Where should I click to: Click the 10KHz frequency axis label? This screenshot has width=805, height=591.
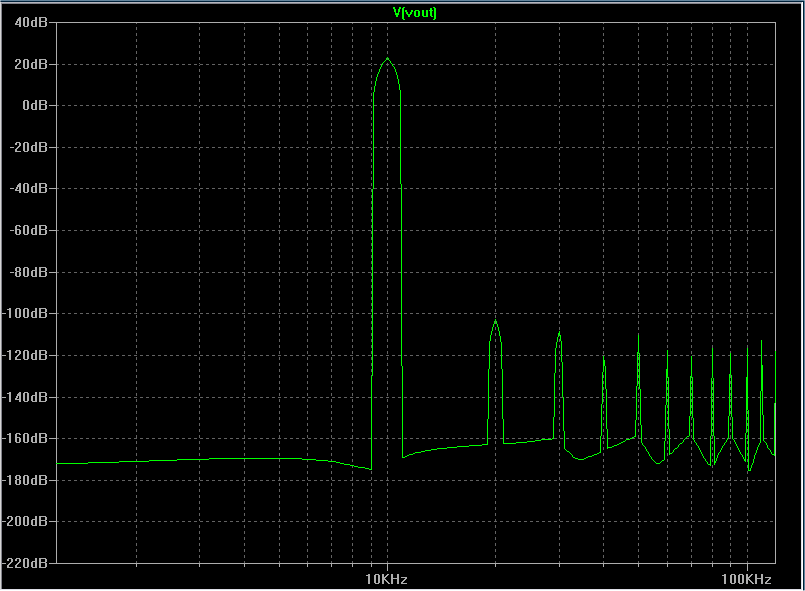click(x=387, y=579)
